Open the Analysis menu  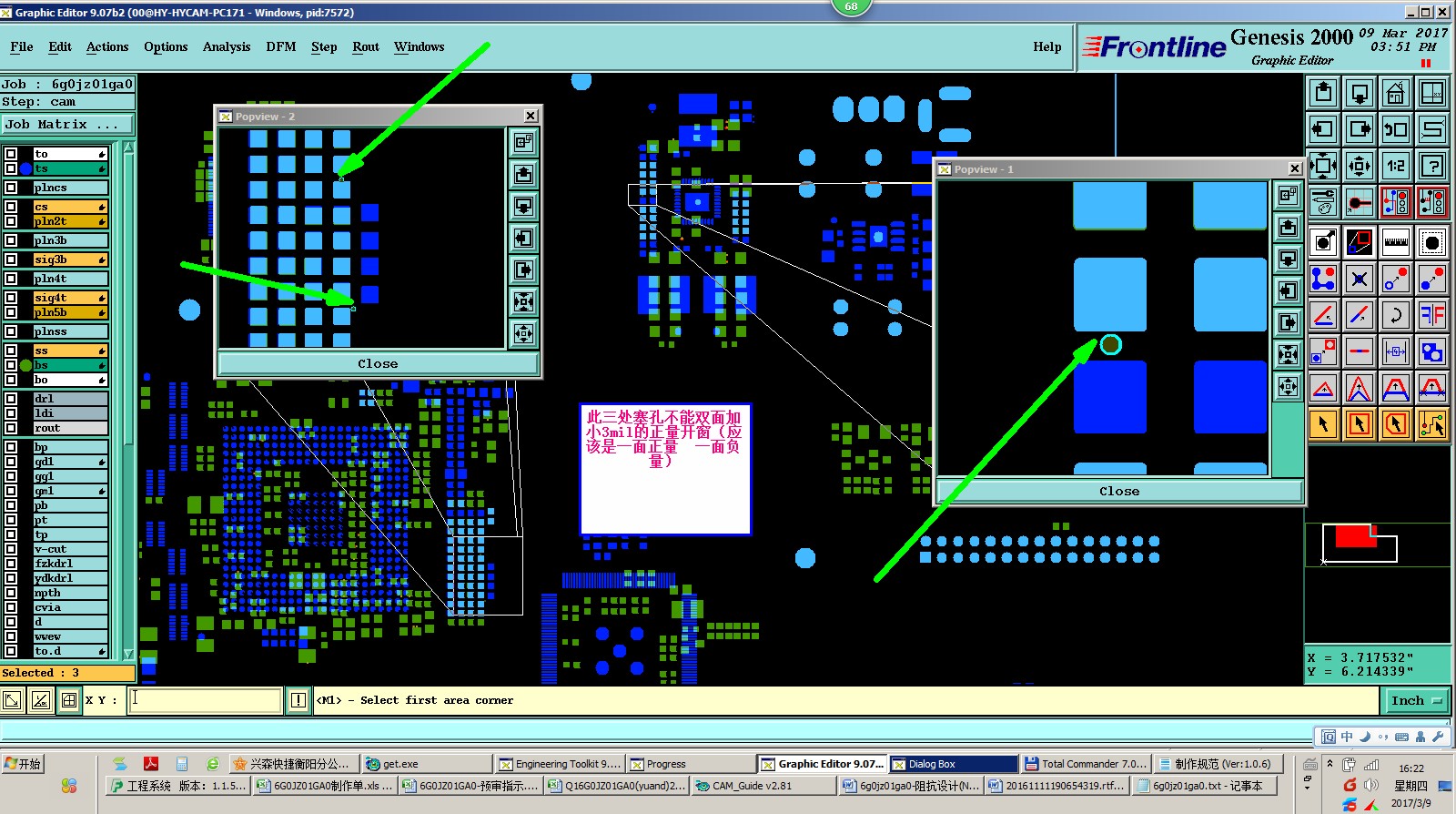coord(227,46)
